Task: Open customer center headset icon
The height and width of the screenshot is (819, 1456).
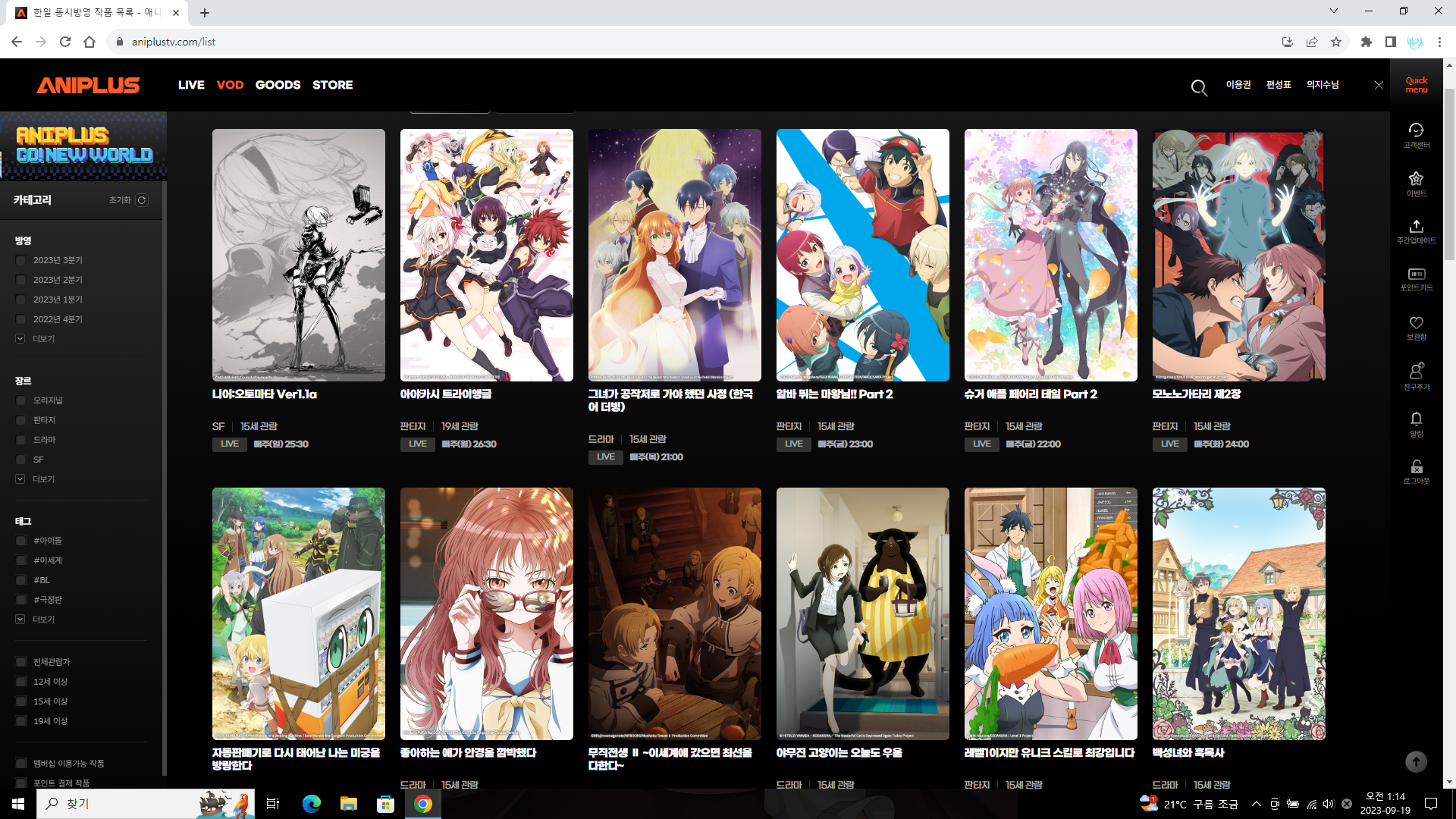Action: [1416, 130]
